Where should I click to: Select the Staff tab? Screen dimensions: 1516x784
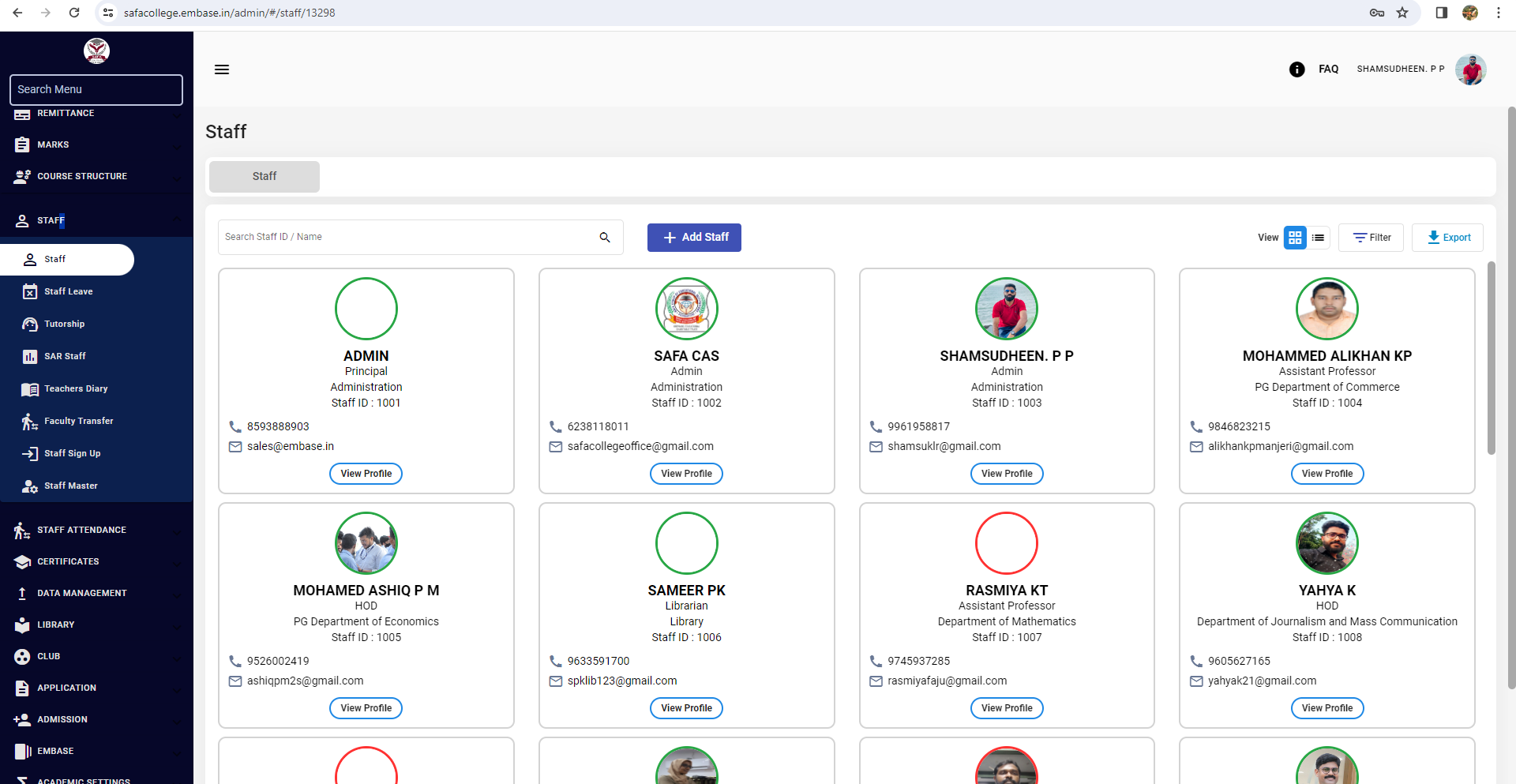265,176
